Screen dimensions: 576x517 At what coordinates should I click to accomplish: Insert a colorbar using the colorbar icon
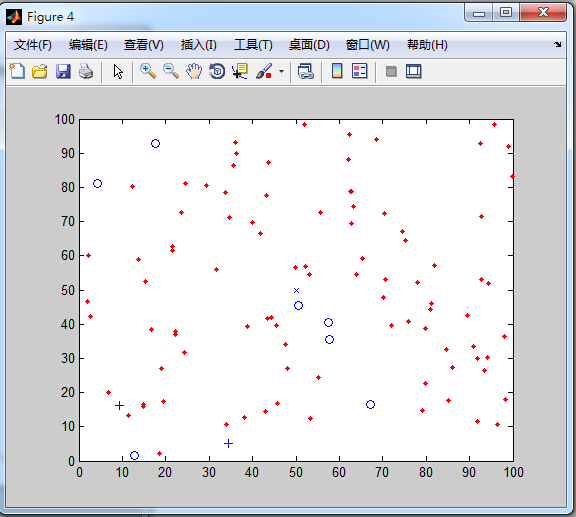(x=337, y=71)
